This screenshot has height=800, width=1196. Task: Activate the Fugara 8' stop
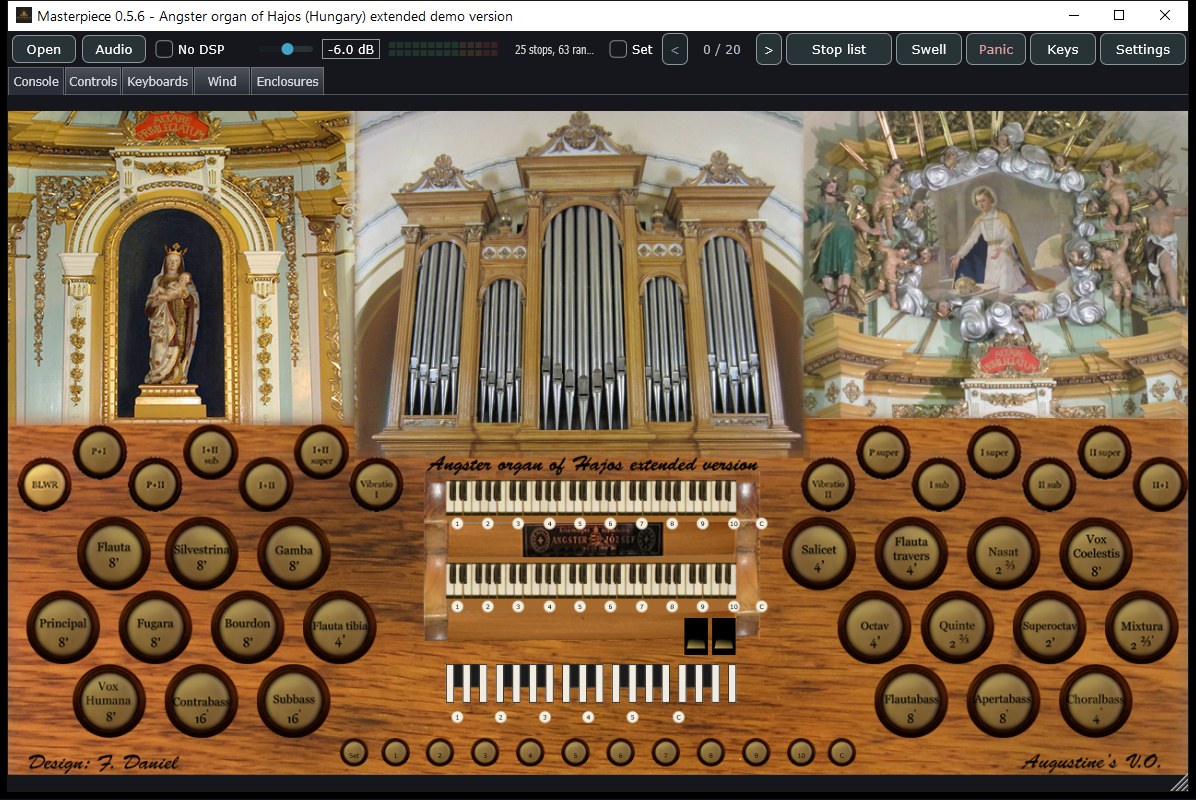pos(156,628)
